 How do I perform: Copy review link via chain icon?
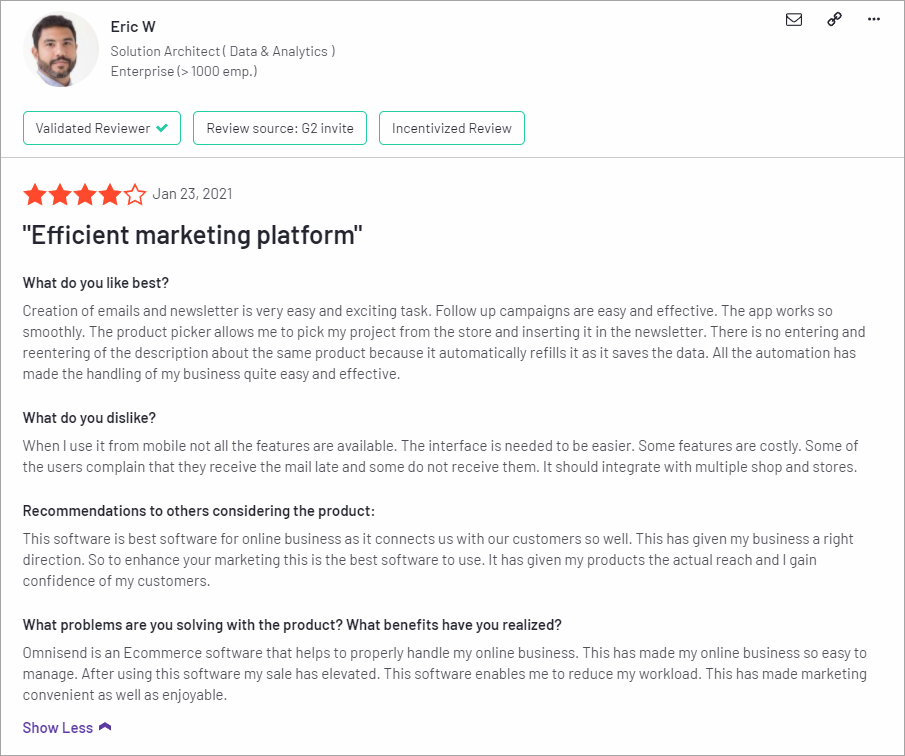pyautogui.click(x=834, y=19)
